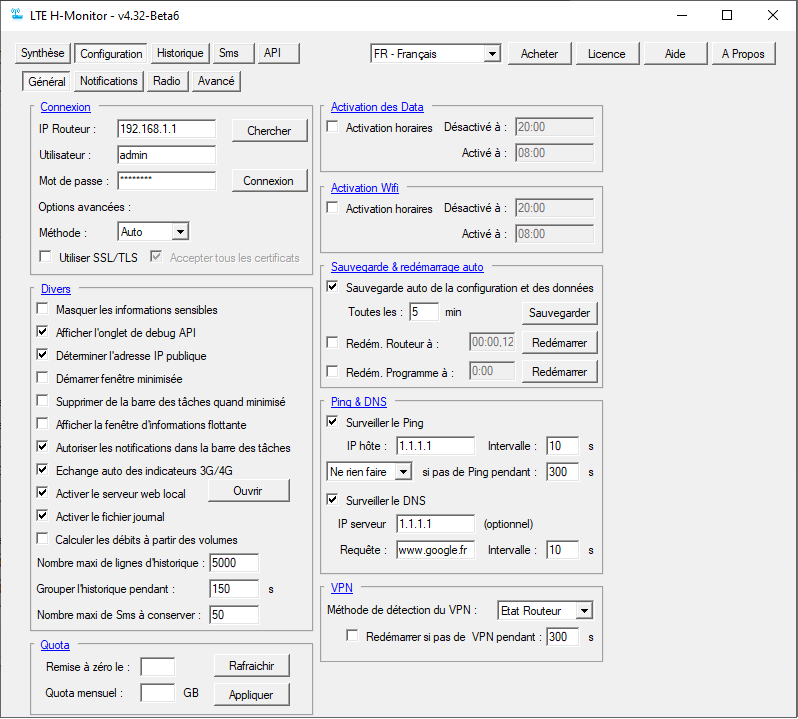Disable 'Activer le fichier journal' checkbox
The height and width of the screenshot is (719, 798).
pyautogui.click(x=43, y=517)
